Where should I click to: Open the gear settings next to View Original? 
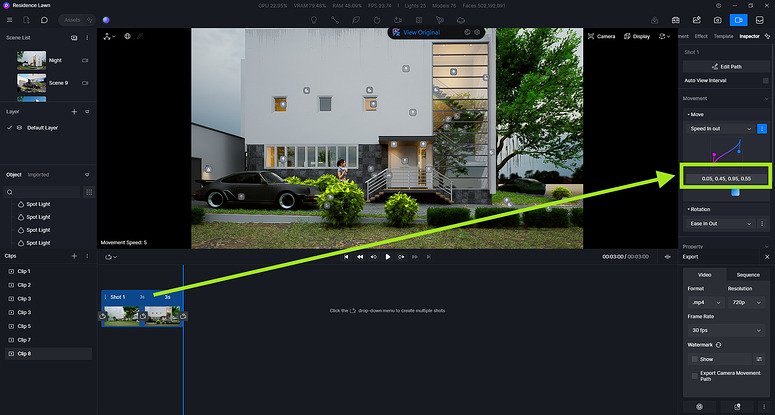pos(477,32)
